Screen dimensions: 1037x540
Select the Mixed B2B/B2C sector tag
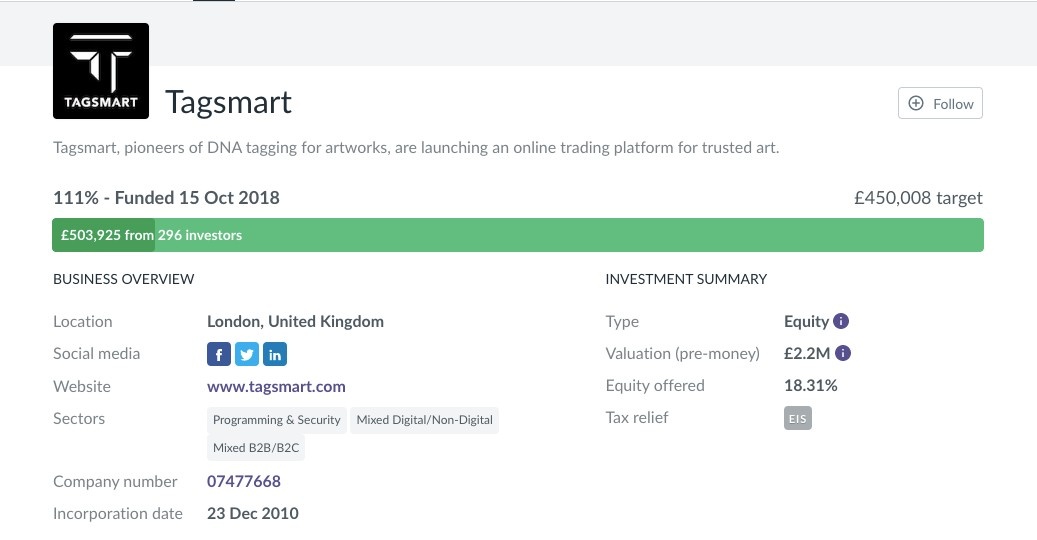256,448
